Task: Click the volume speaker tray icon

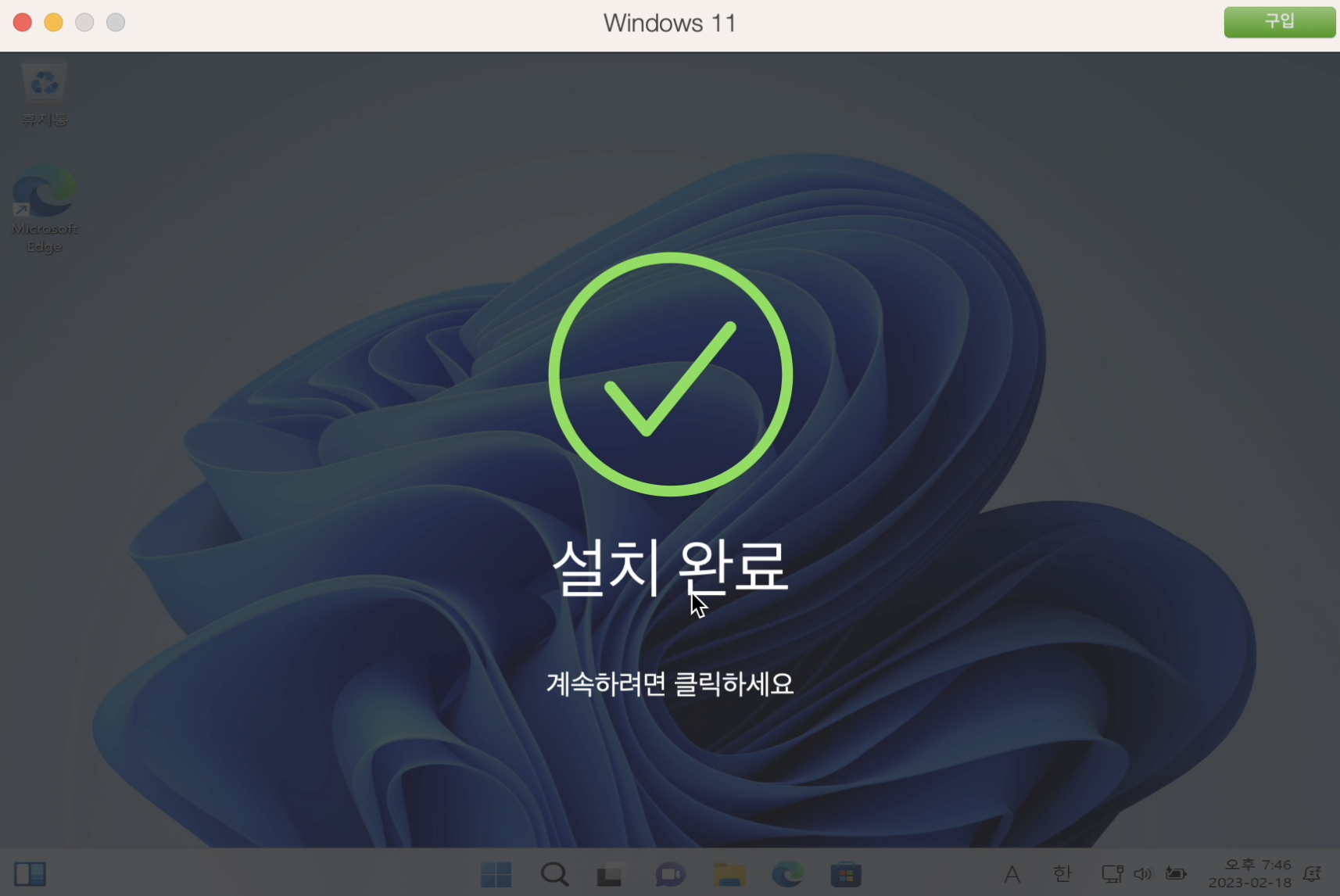Action: 1143,873
